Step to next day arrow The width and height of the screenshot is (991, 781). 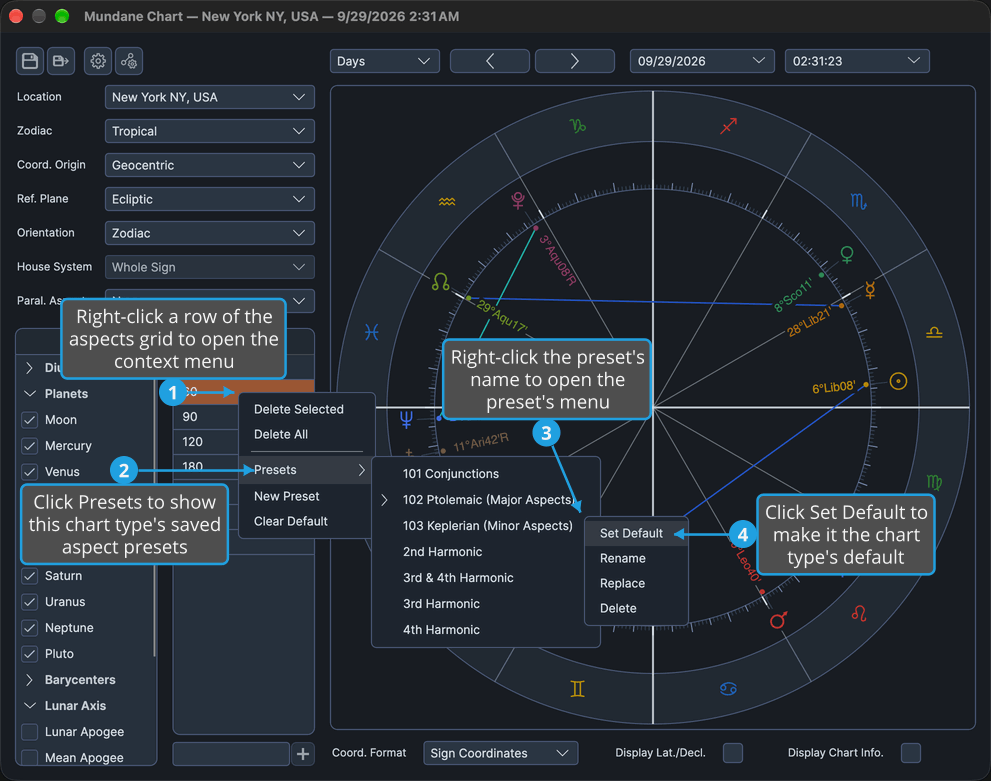(x=575, y=61)
